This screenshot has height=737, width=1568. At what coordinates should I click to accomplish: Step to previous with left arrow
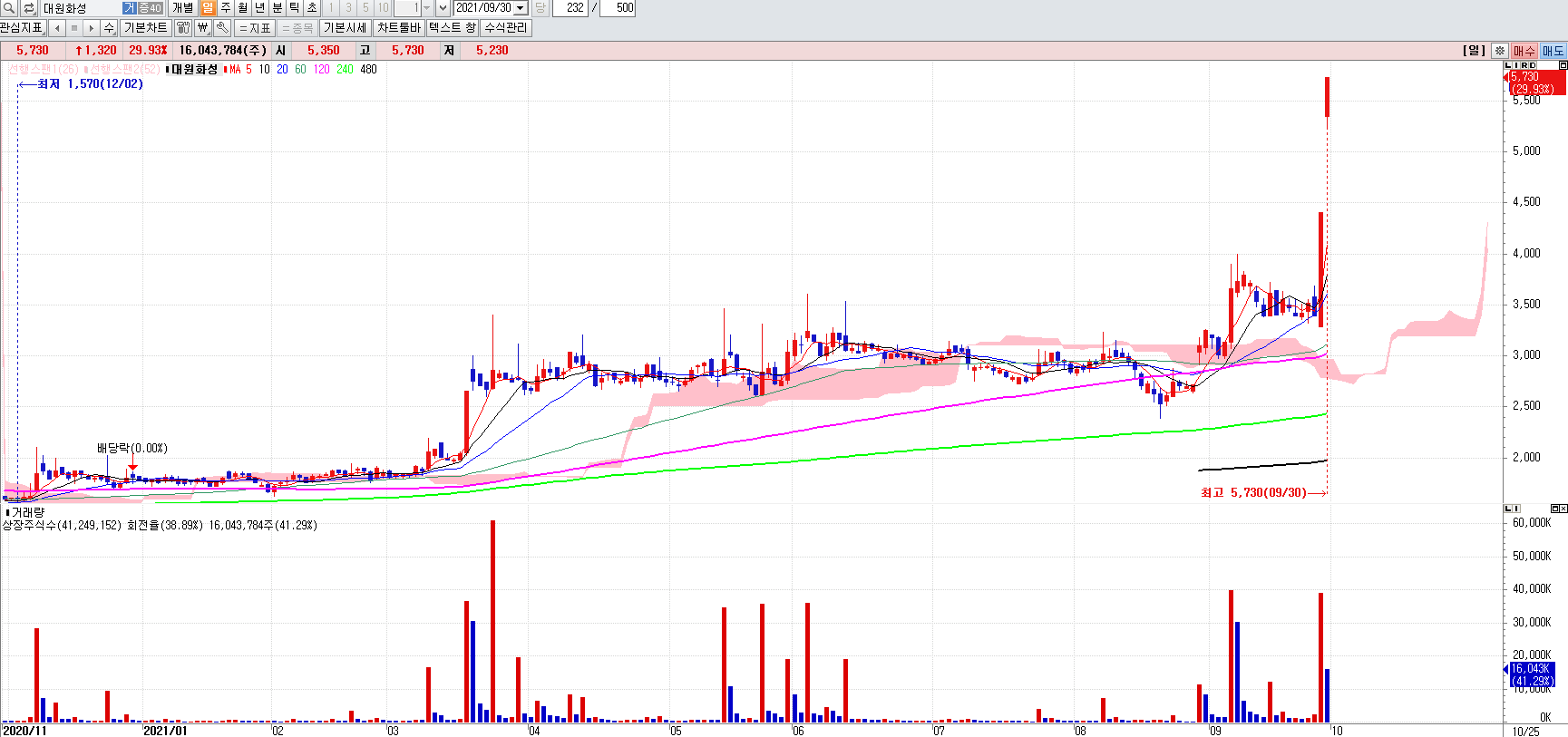(57, 28)
